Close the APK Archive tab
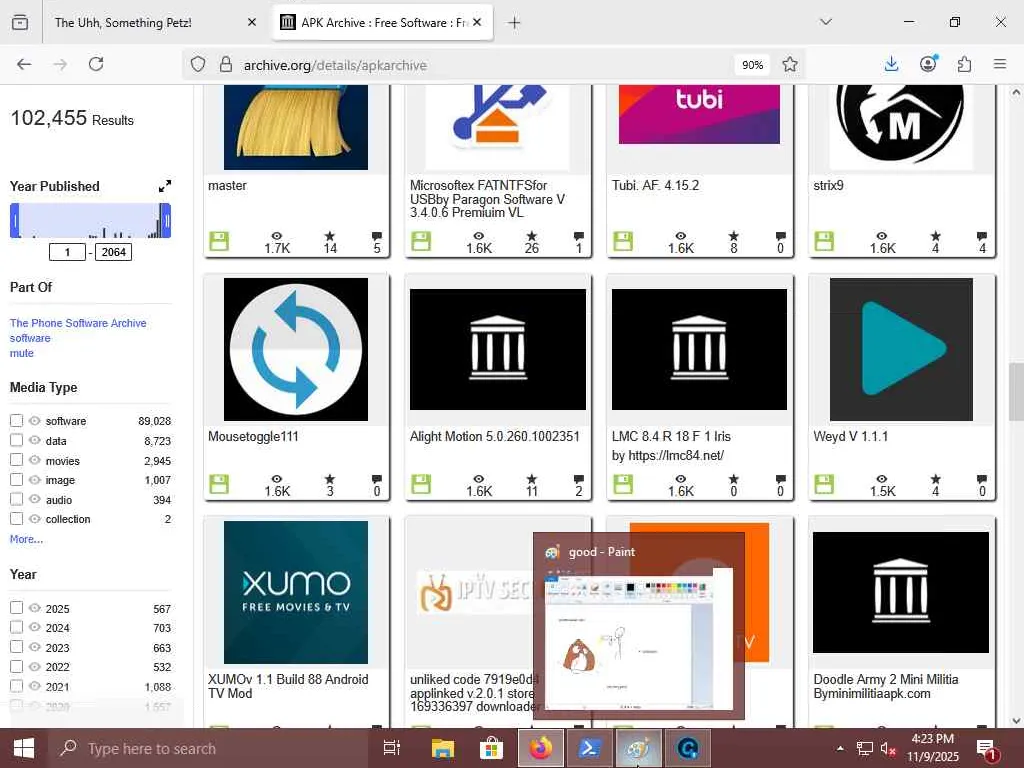The width and height of the screenshot is (1024, 768). (477, 22)
